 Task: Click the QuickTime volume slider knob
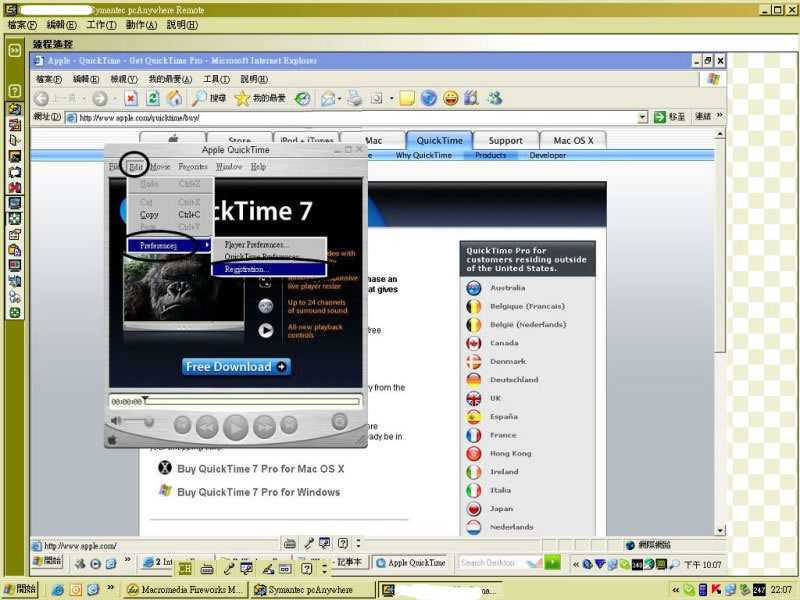150,421
